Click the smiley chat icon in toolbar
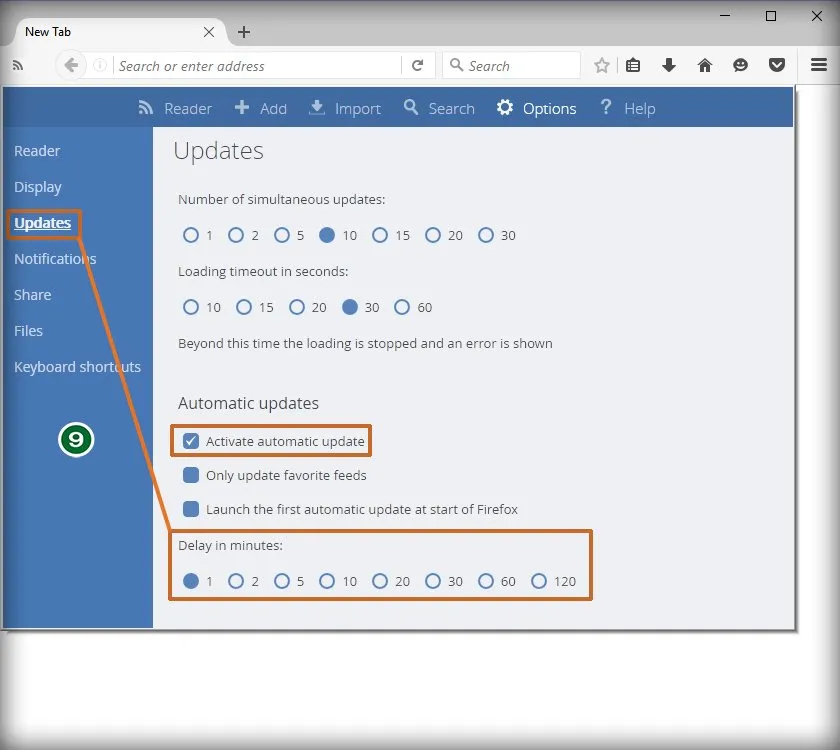Screen dimensions: 840x750 [740, 65]
